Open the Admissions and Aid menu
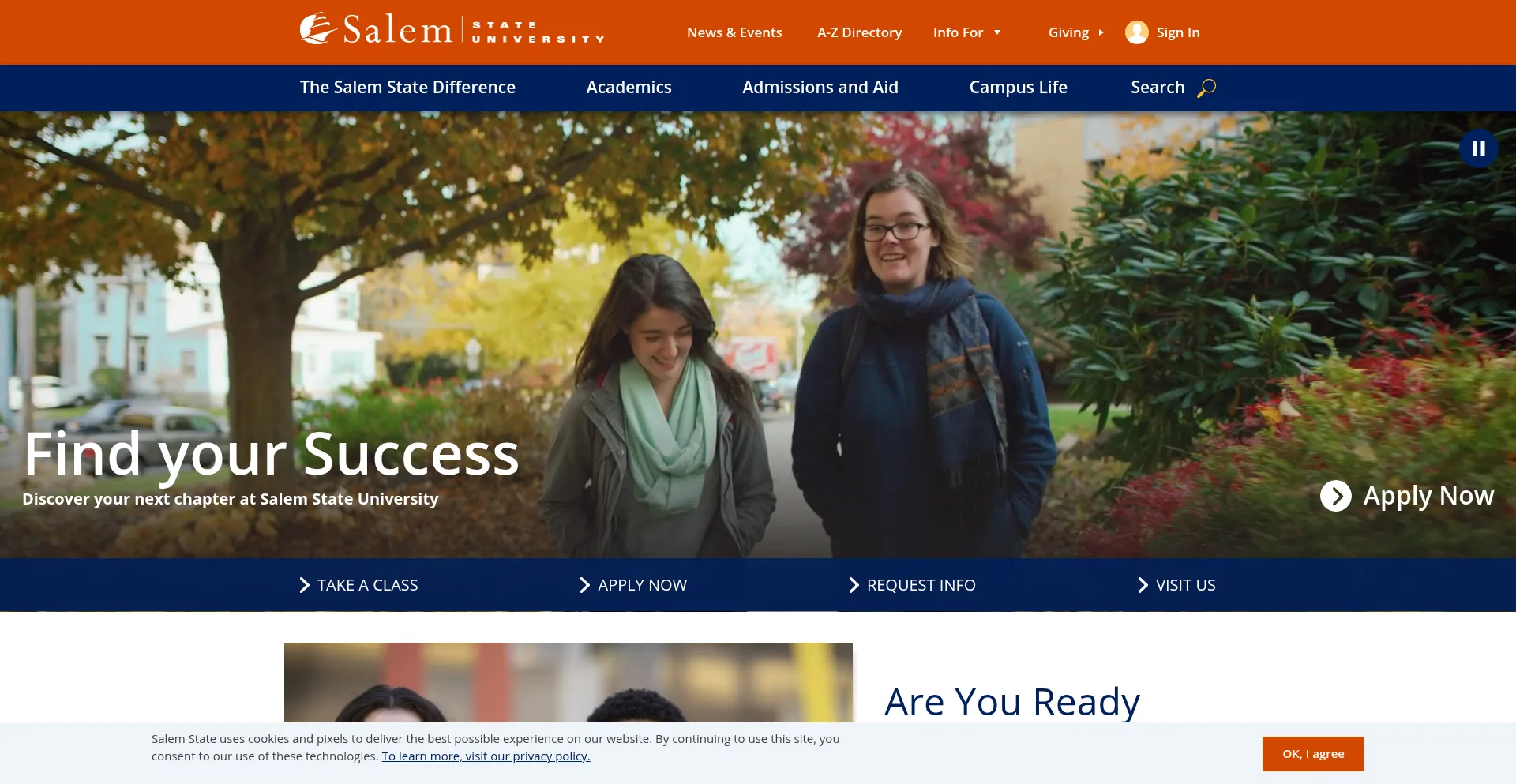This screenshot has width=1516, height=784. [x=820, y=88]
